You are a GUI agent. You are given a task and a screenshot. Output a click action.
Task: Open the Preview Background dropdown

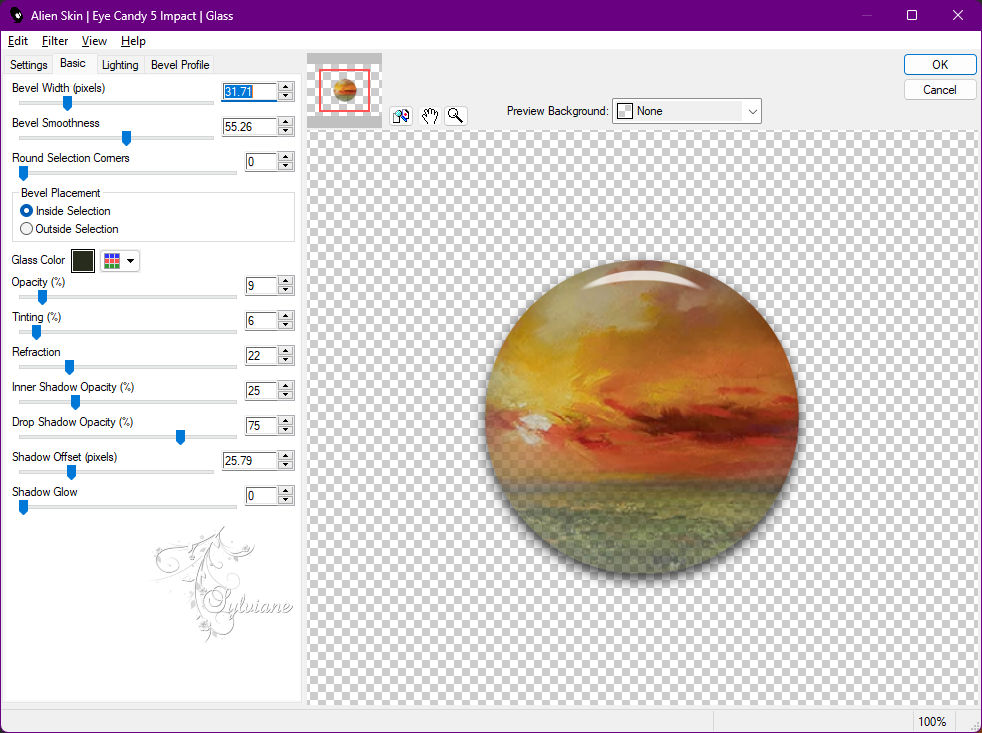click(x=686, y=111)
